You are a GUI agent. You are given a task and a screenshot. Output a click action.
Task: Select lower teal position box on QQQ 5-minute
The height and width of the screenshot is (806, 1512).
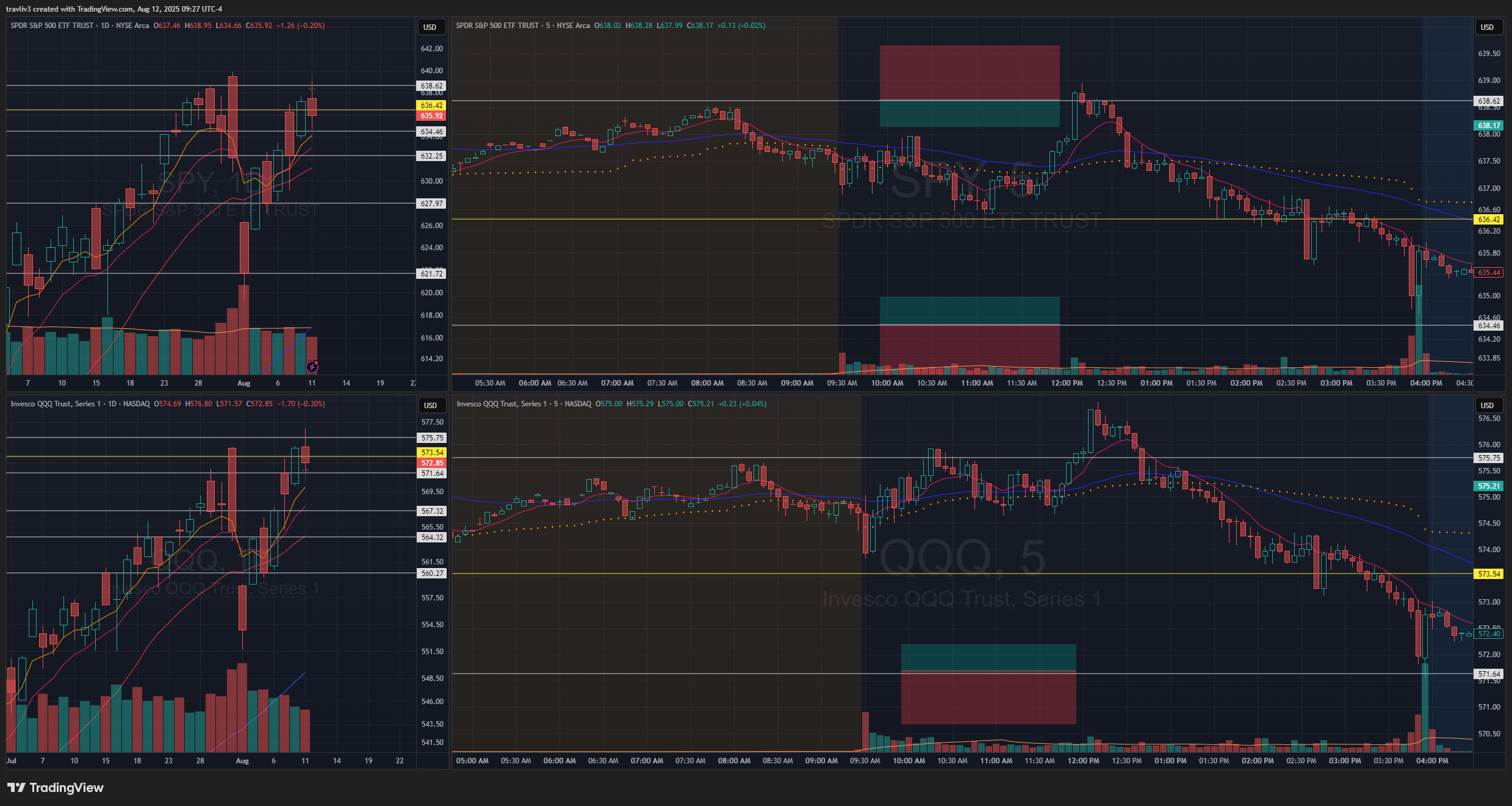(988, 657)
